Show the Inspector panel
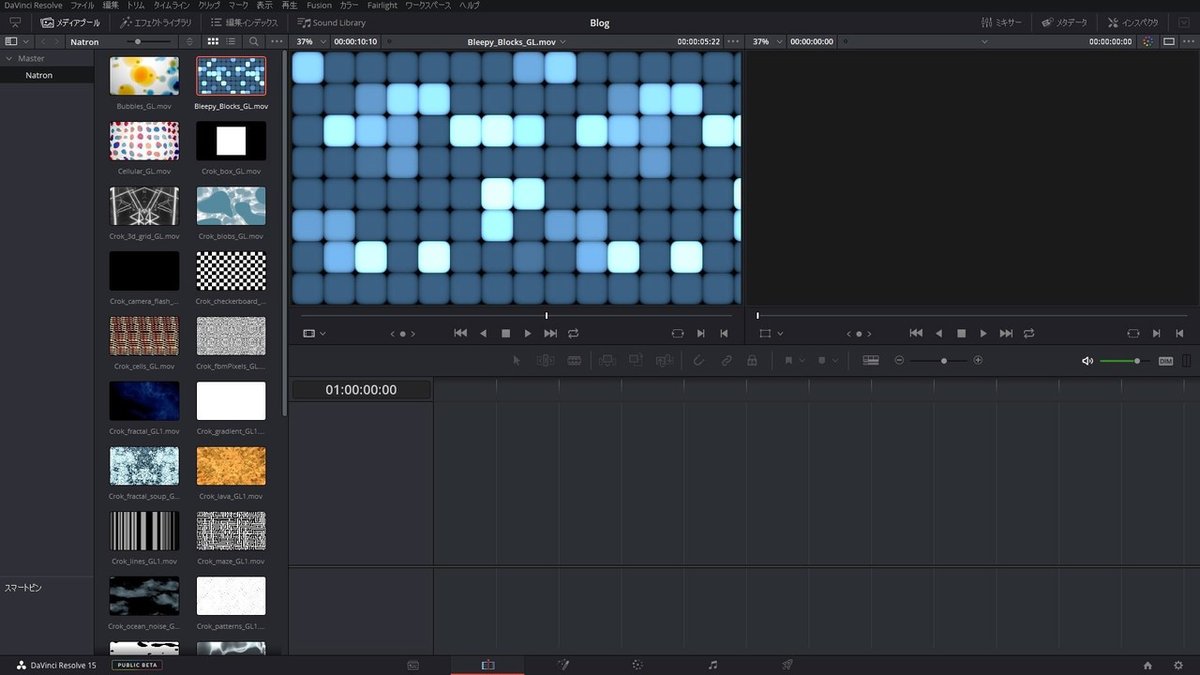The width and height of the screenshot is (1200, 675). click(x=1132, y=22)
